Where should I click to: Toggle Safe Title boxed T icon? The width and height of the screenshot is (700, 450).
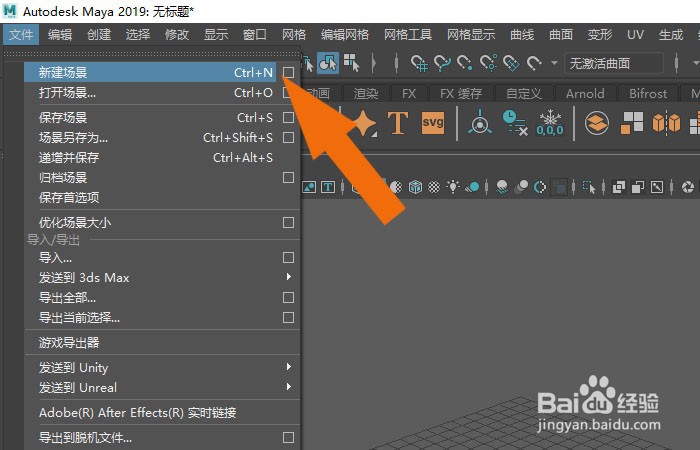pyautogui.click(x=328, y=187)
